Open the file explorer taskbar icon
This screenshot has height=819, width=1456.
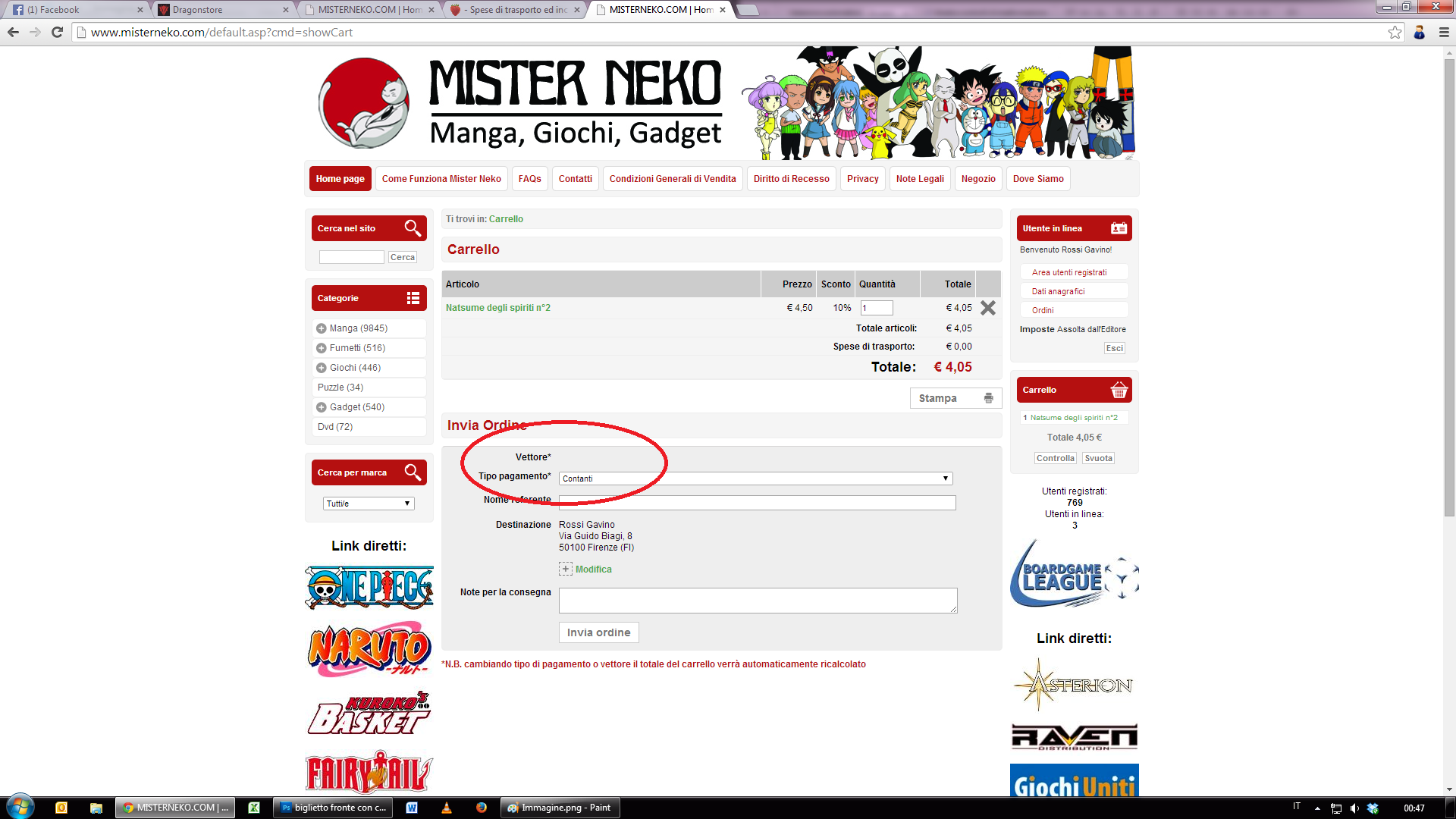pos(96,808)
